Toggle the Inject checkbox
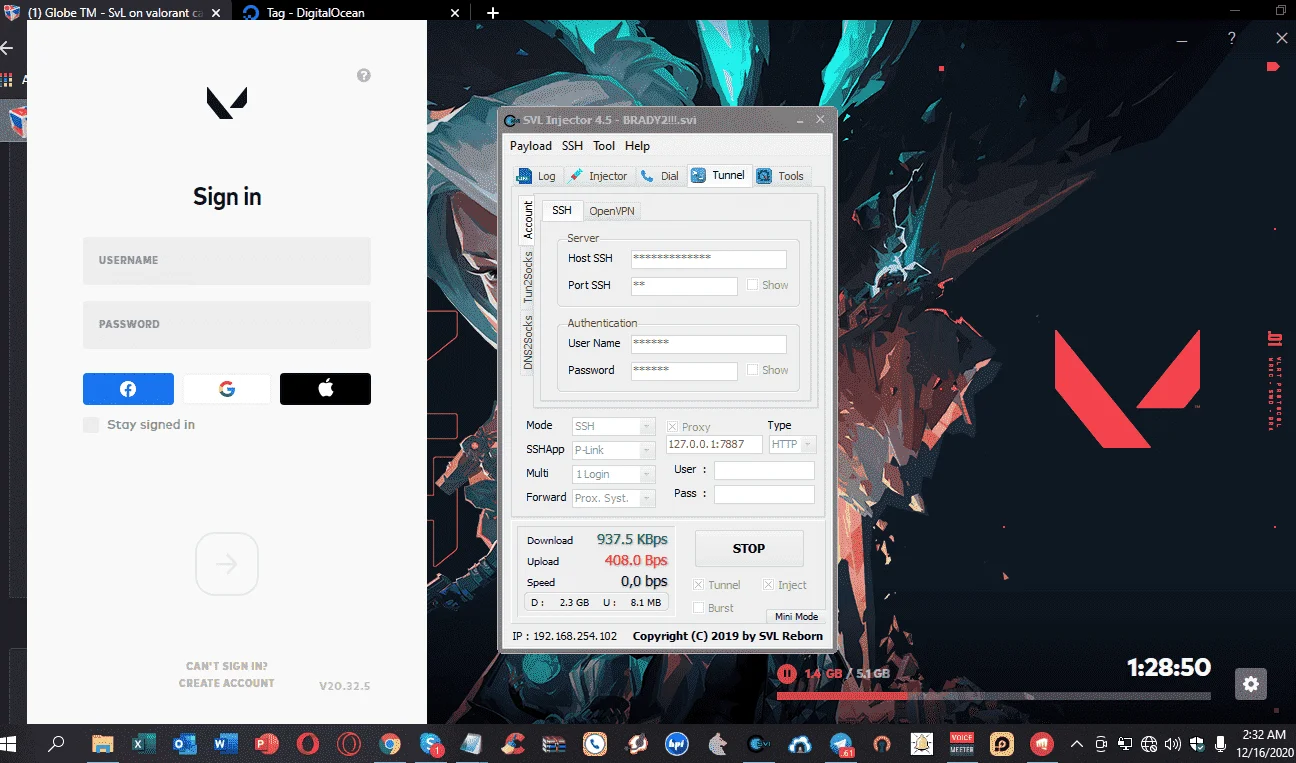 pyautogui.click(x=769, y=585)
